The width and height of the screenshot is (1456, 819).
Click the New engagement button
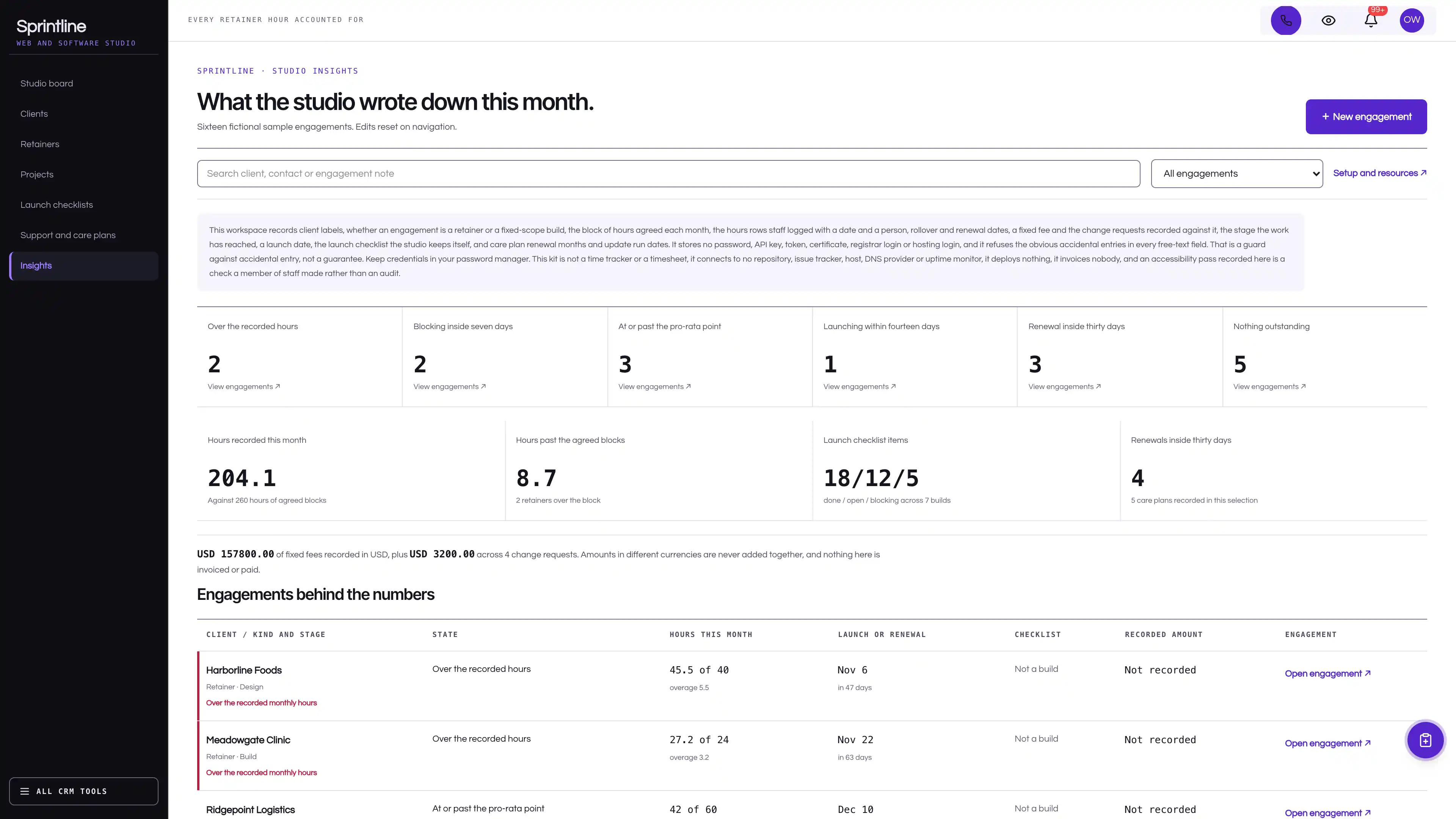tap(1366, 117)
